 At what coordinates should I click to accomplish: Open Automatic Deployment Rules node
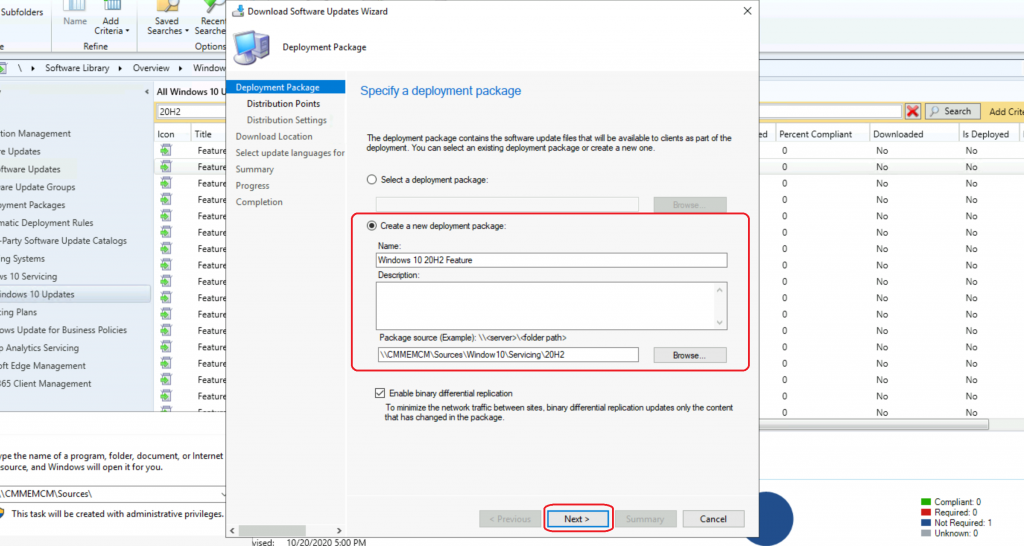46,223
